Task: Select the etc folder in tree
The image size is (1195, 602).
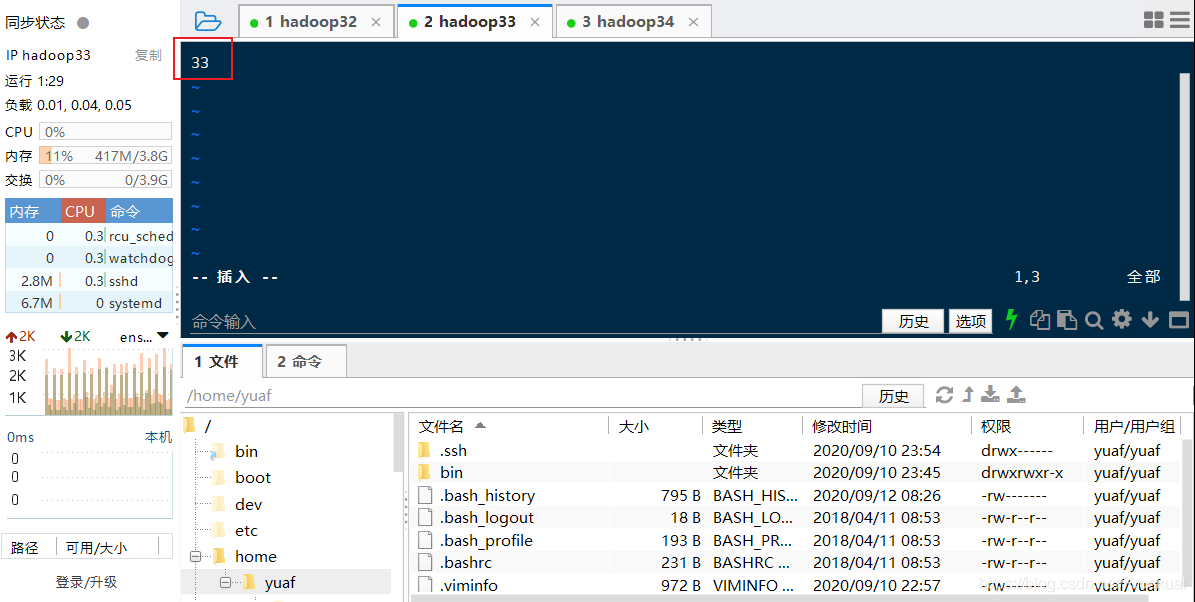Action: (x=246, y=530)
